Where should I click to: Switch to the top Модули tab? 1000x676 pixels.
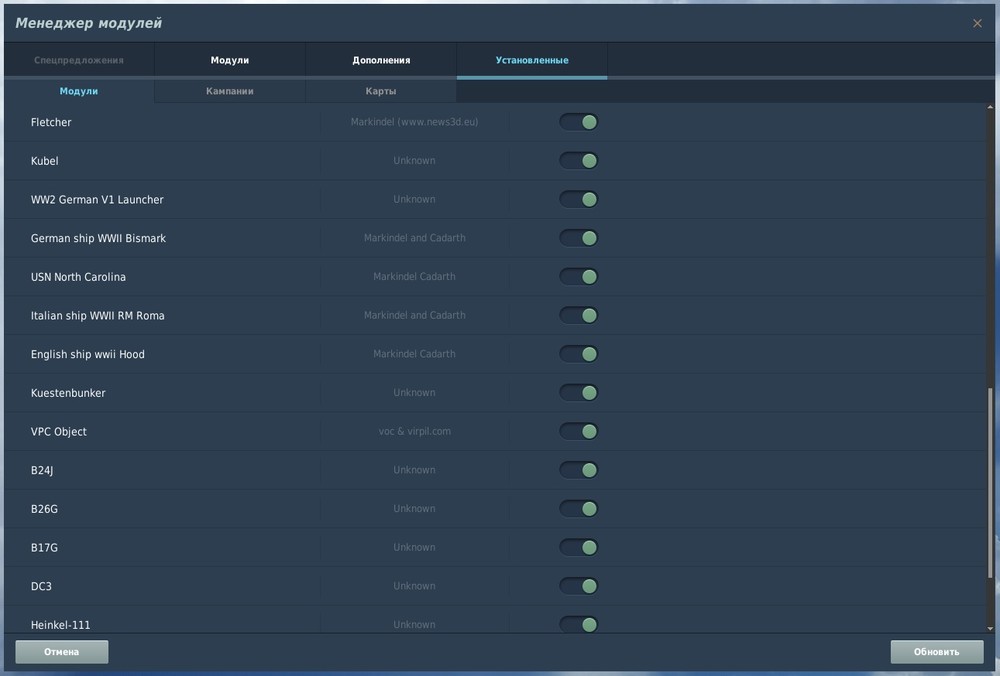(x=230, y=60)
